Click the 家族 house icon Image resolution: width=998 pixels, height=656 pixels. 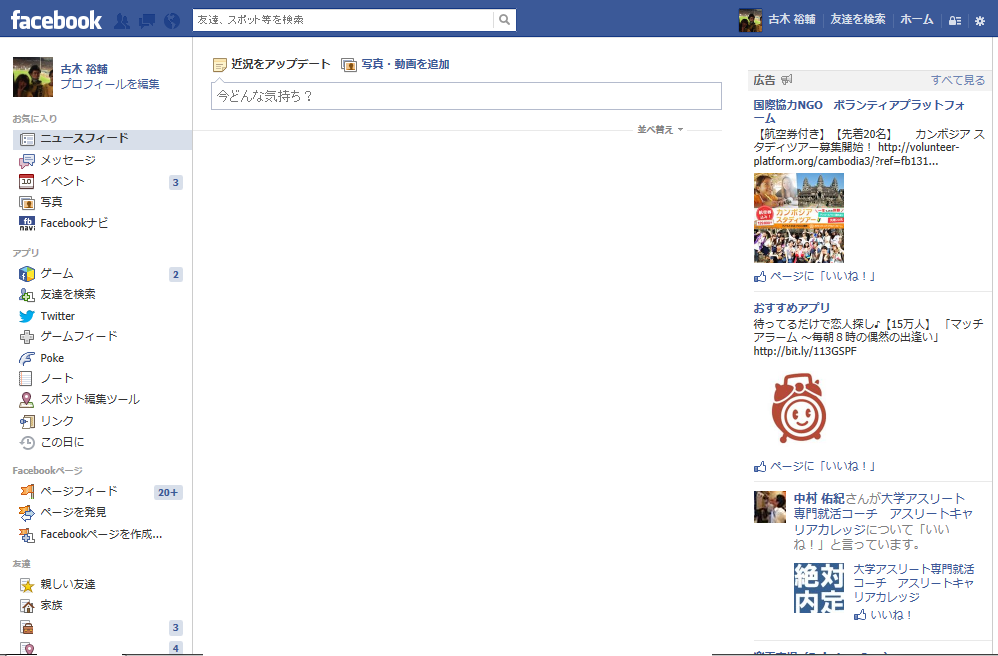point(27,606)
